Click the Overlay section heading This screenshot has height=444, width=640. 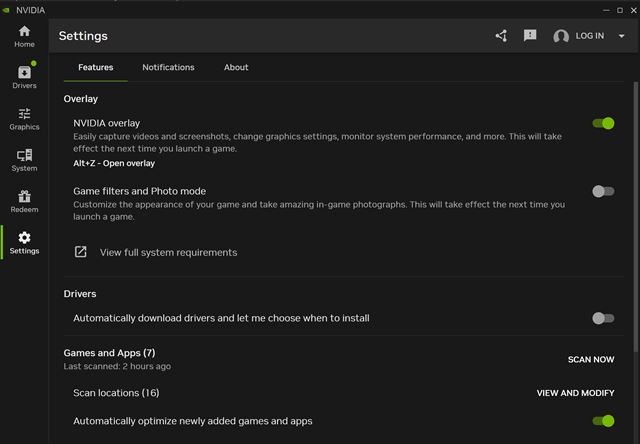tap(80, 99)
